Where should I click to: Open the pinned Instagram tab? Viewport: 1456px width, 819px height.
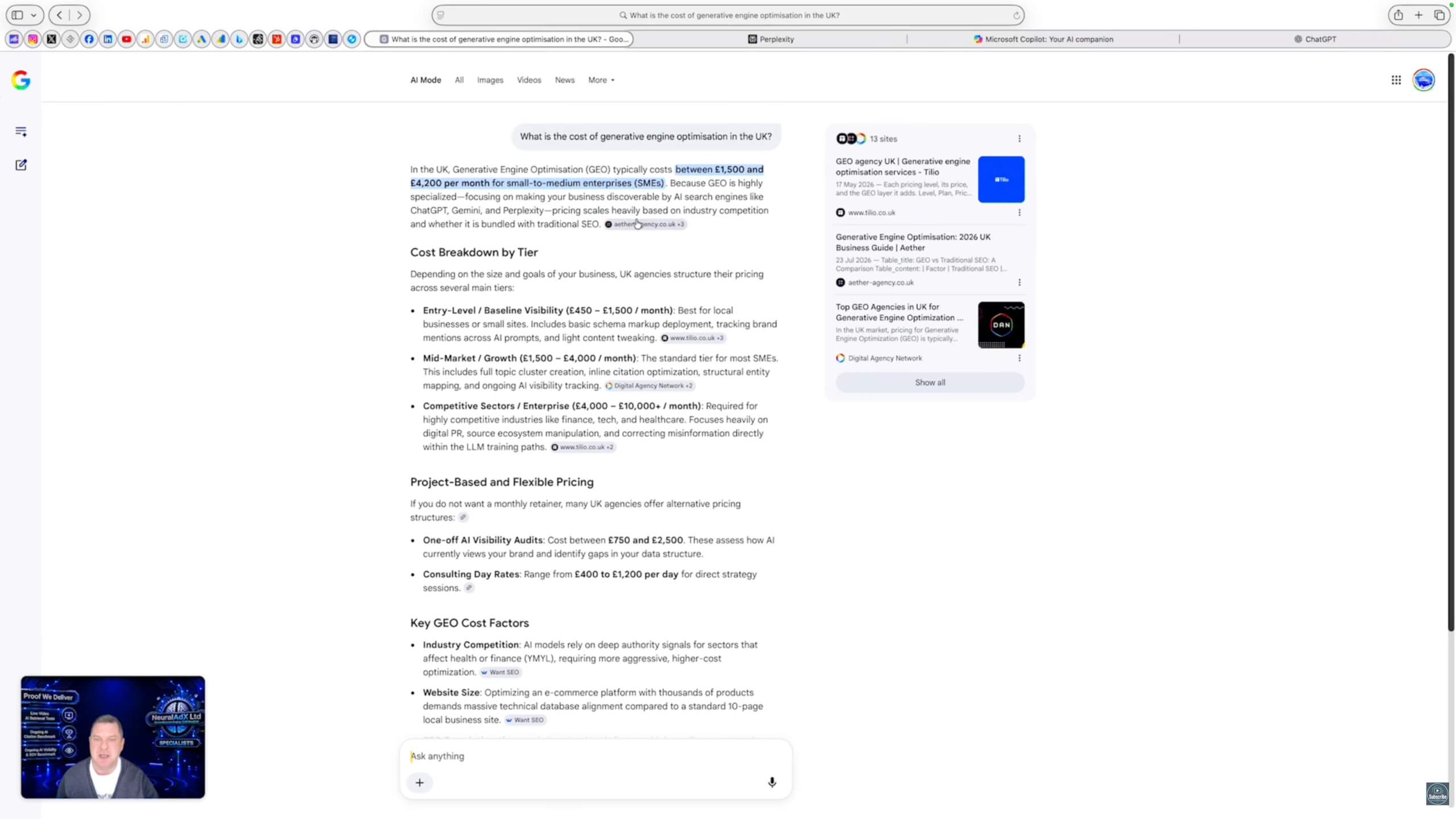tap(33, 39)
